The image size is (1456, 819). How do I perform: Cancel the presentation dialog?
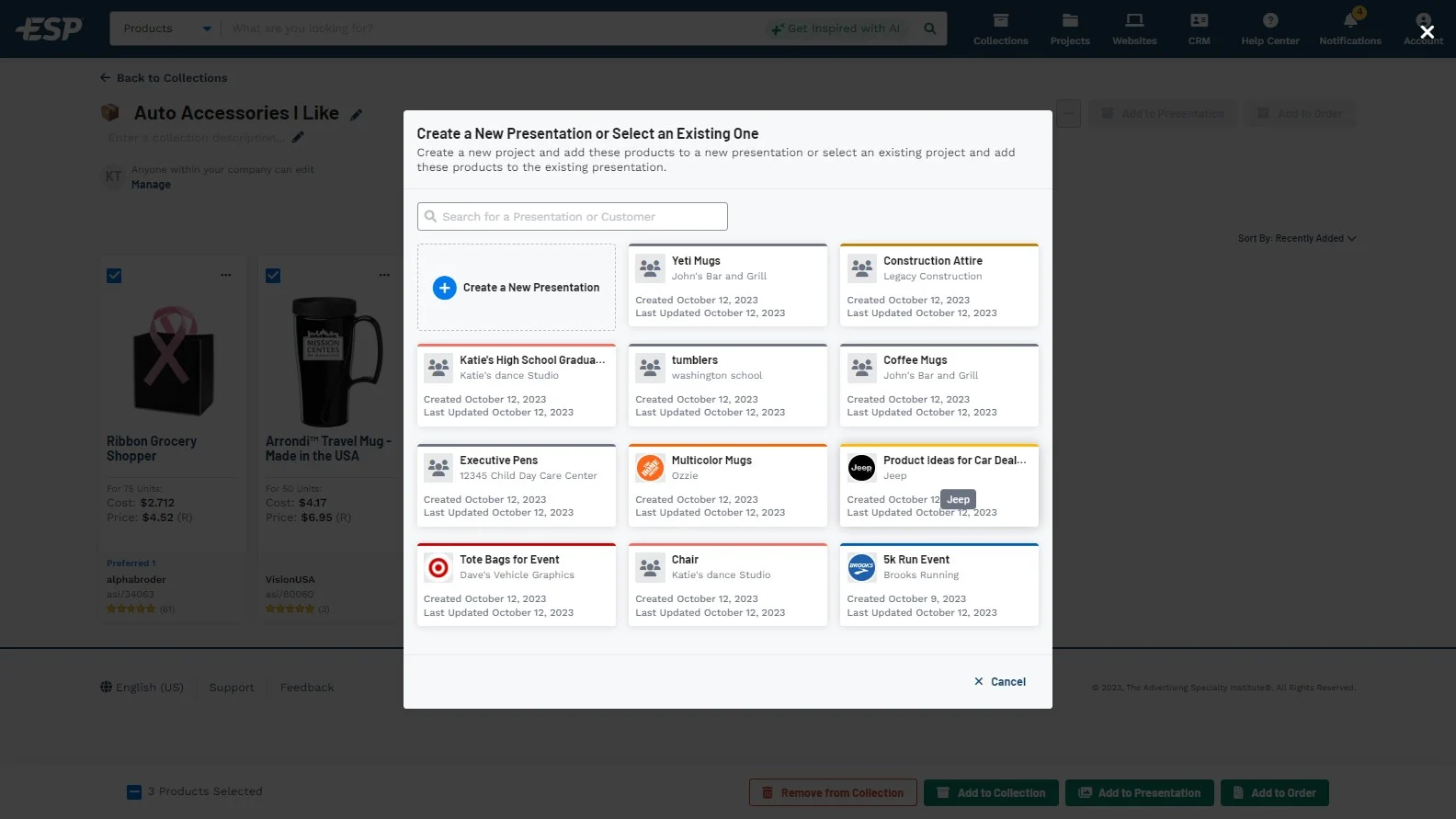pyautogui.click(x=1000, y=682)
